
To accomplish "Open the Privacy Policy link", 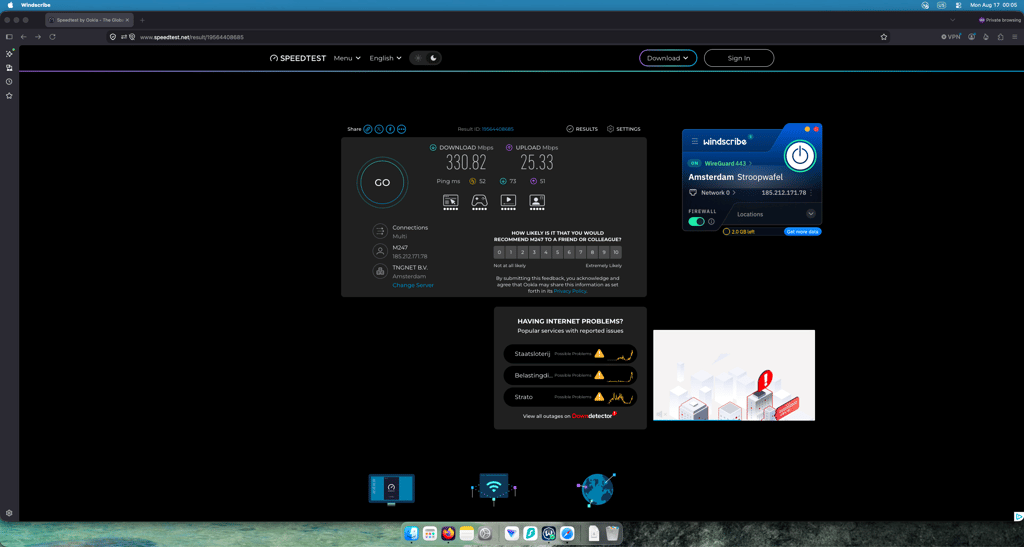I will coord(570,291).
